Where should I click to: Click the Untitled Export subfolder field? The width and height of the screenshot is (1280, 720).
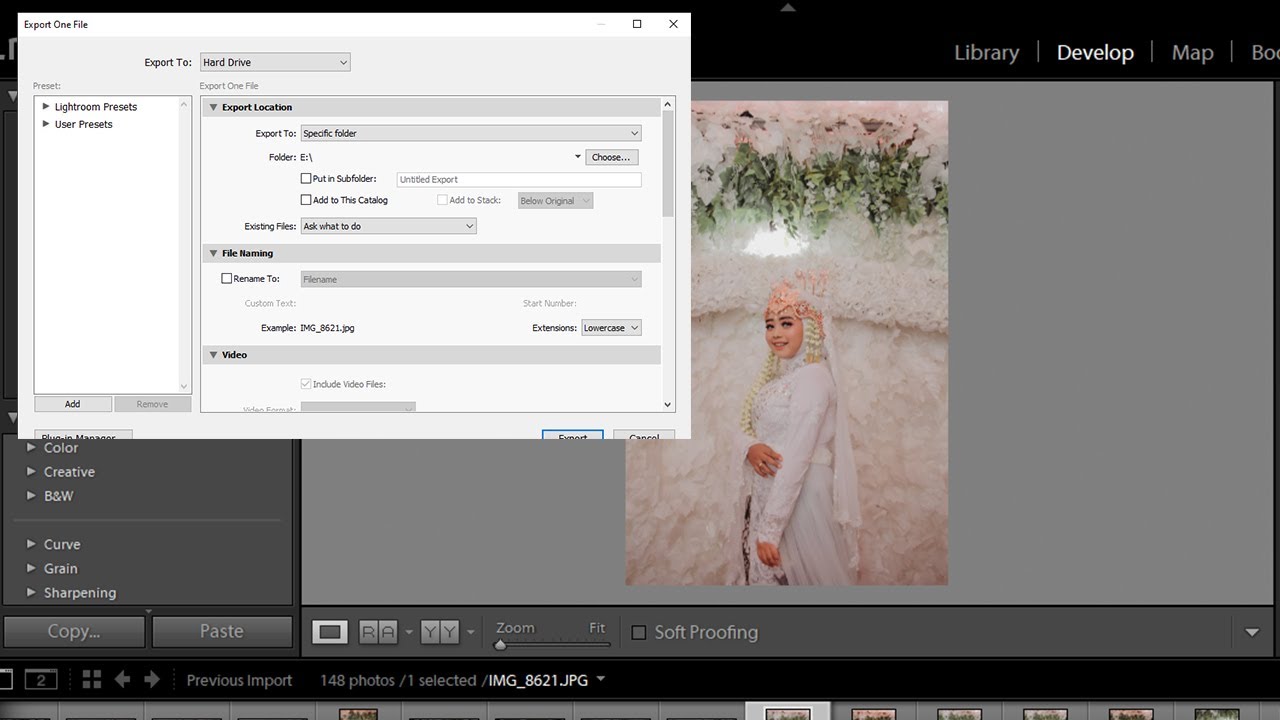[x=519, y=179]
